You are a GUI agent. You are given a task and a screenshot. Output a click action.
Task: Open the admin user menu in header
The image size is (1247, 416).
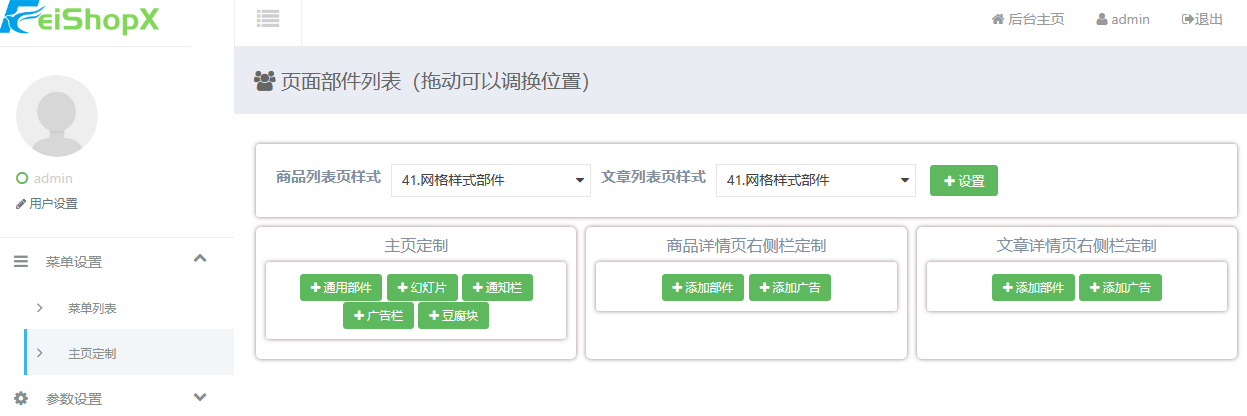1122,19
